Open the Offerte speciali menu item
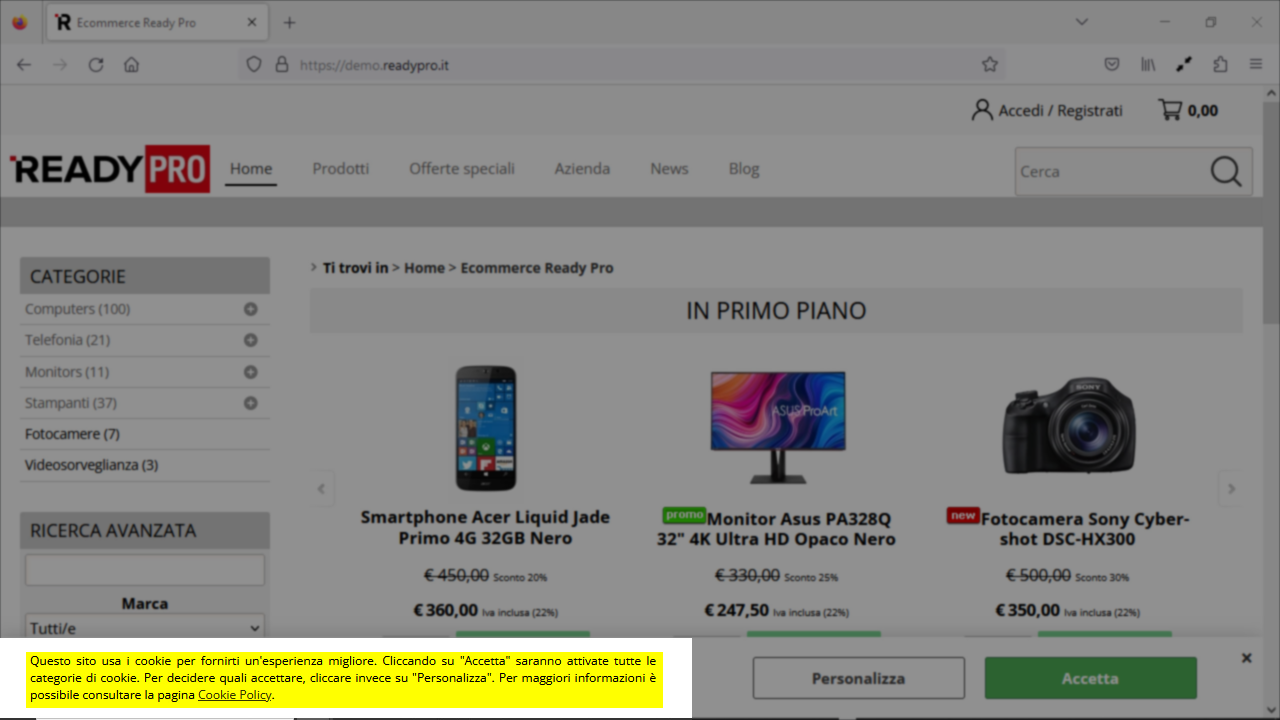Viewport: 1280px width, 720px height. tap(462, 168)
